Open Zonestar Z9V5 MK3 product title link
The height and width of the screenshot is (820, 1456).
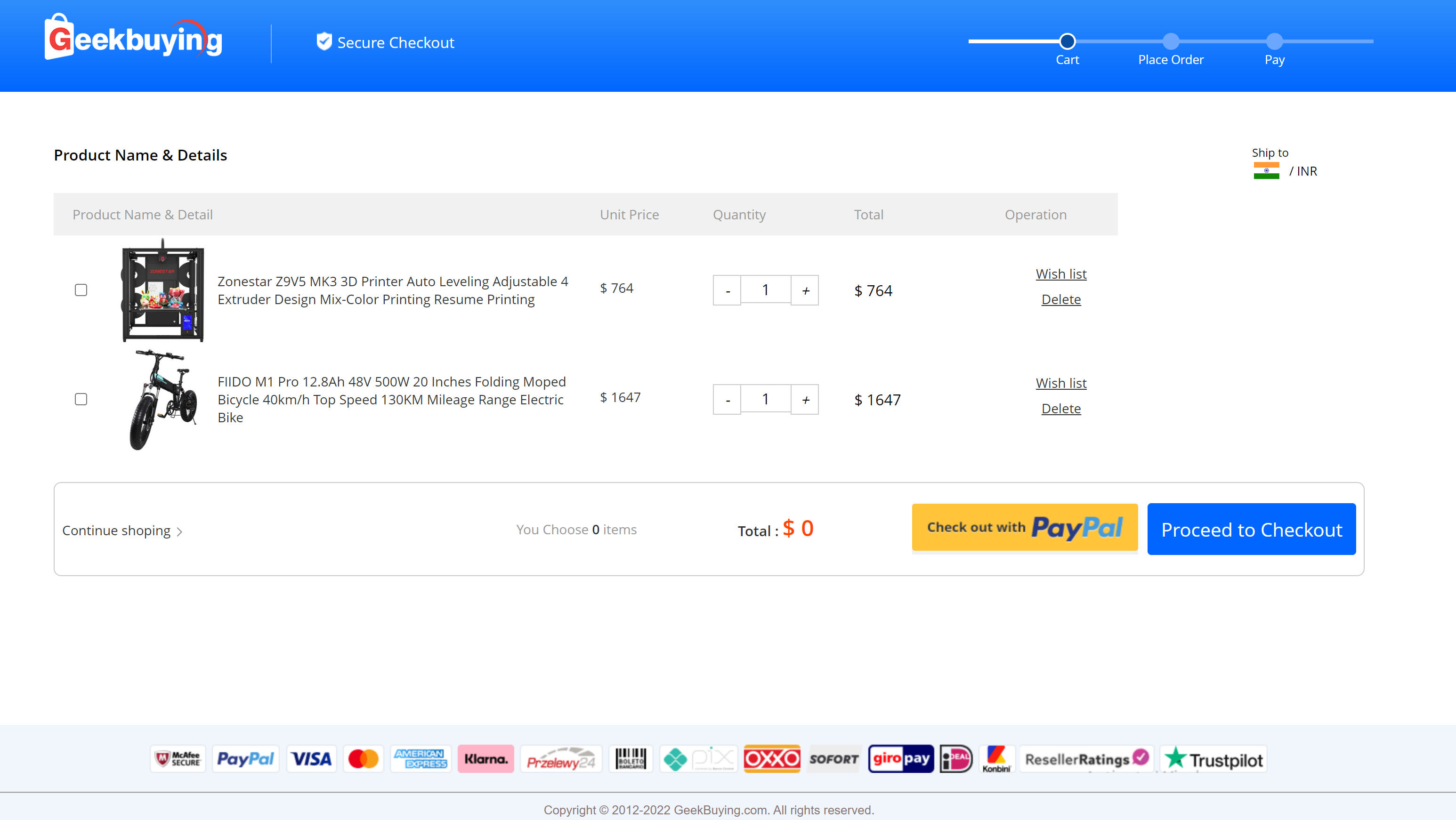[393, 290]
